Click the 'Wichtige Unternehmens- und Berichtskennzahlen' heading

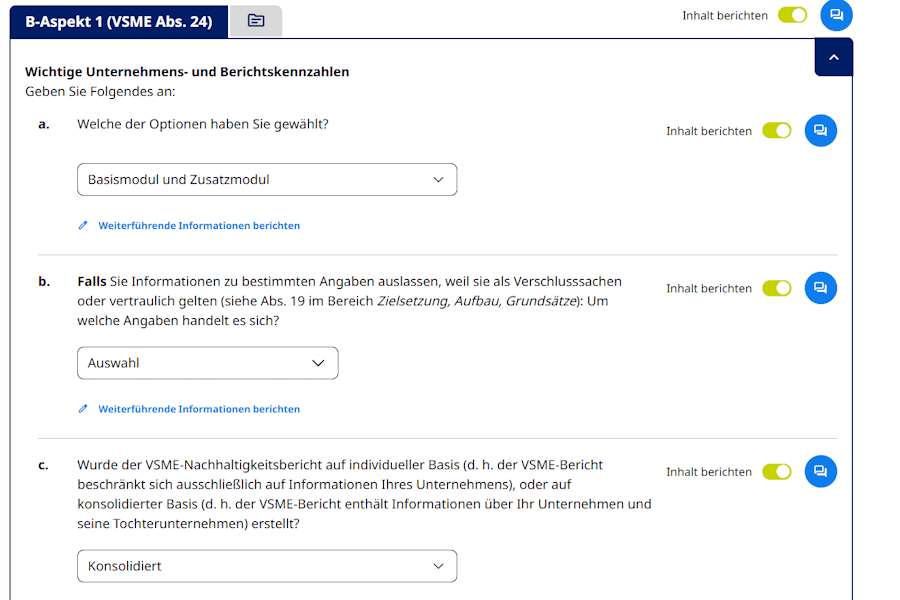187,72
